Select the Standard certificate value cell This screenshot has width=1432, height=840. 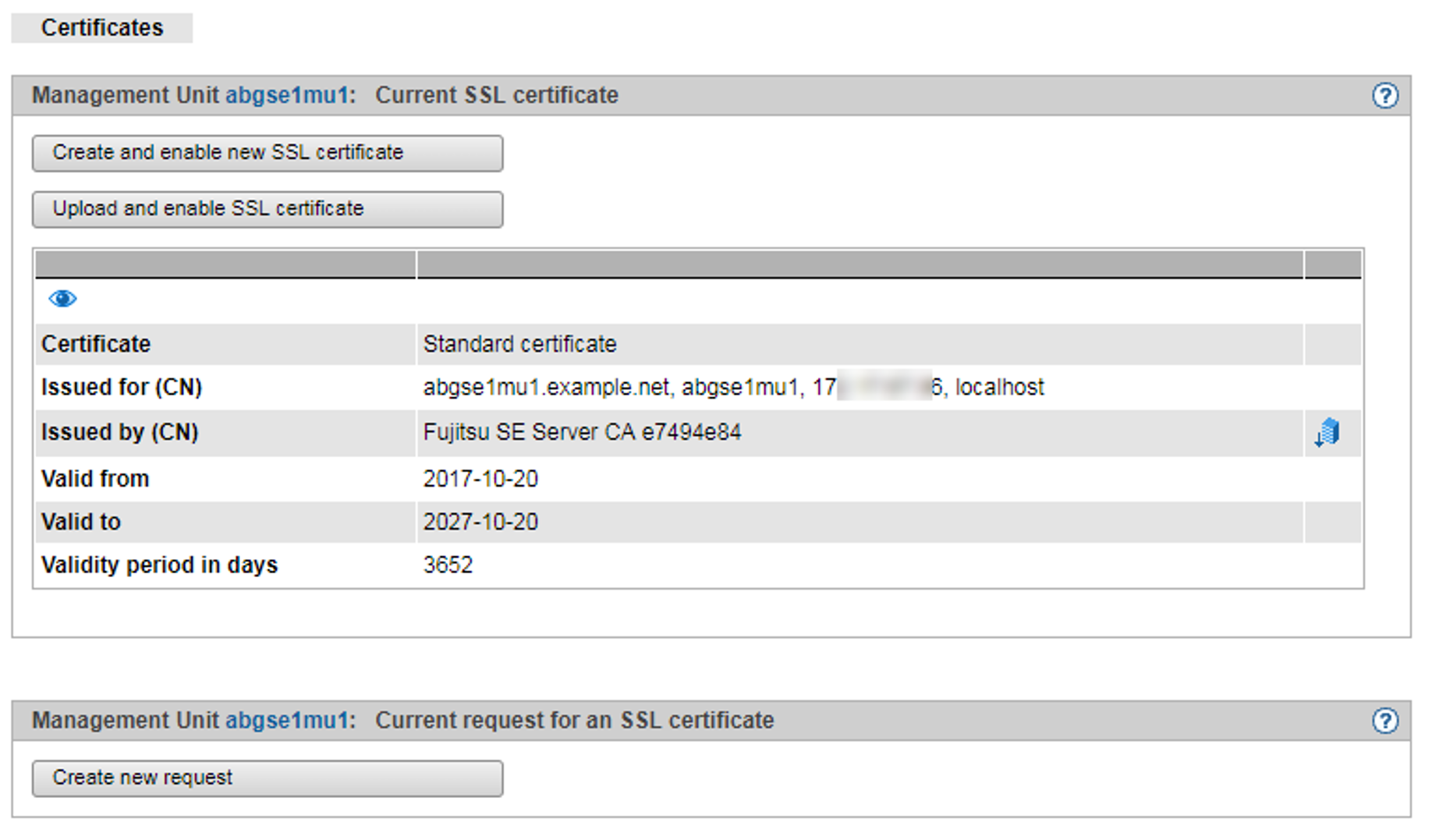coord(519,344)
